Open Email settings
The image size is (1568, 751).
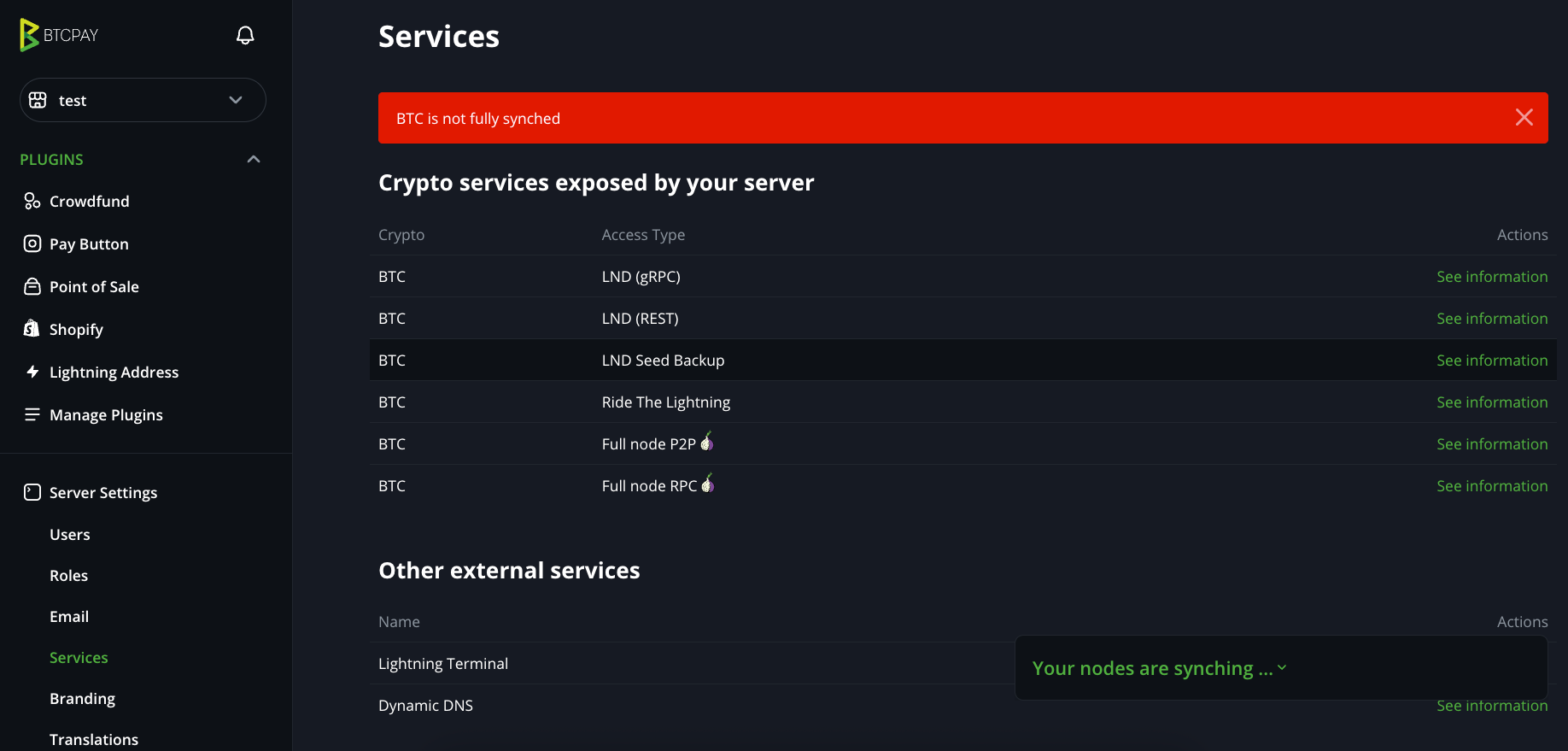tap(69, 616)
